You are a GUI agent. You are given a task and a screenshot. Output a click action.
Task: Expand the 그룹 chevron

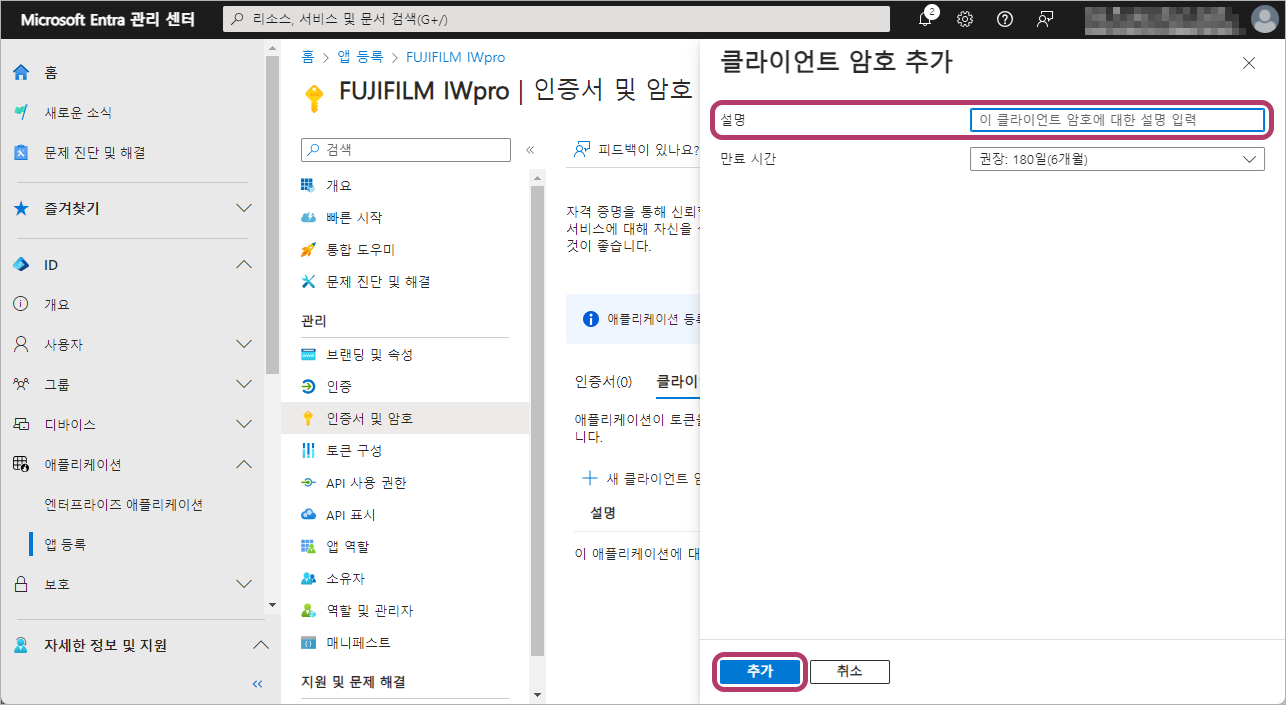click(243, 384)
